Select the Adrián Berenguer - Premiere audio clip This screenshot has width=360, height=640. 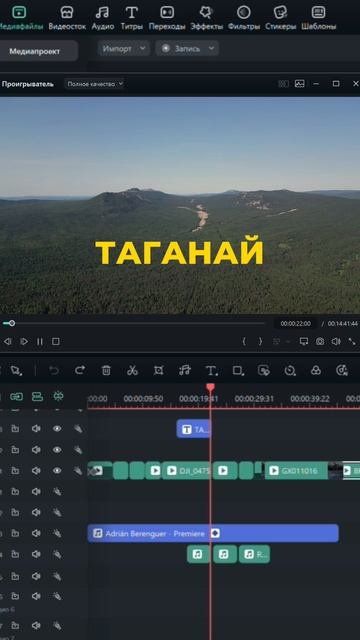tap(213, 533)
